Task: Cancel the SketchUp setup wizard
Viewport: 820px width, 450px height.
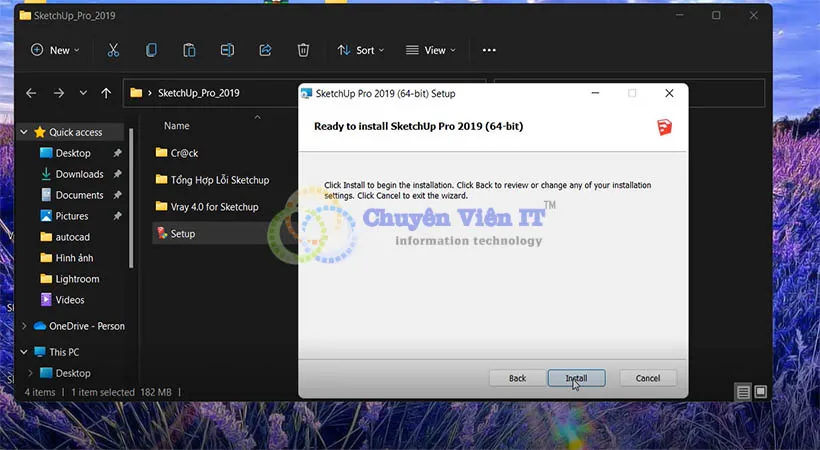Action: [x=647, y=378]
